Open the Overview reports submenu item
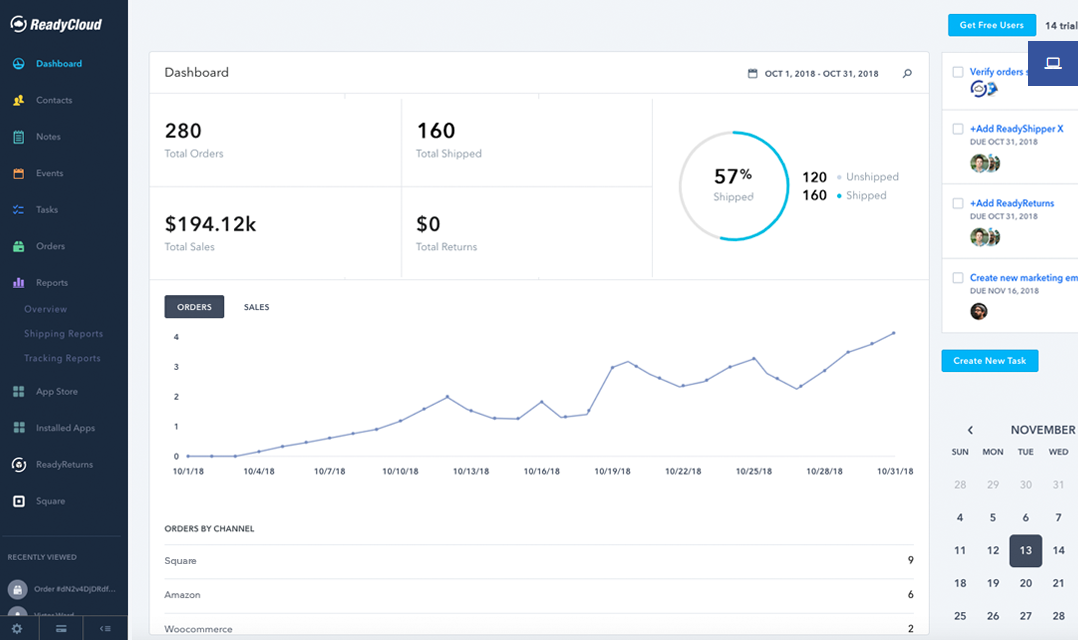1078x640 pixels. pyautogui.click(x=45, y=309)
